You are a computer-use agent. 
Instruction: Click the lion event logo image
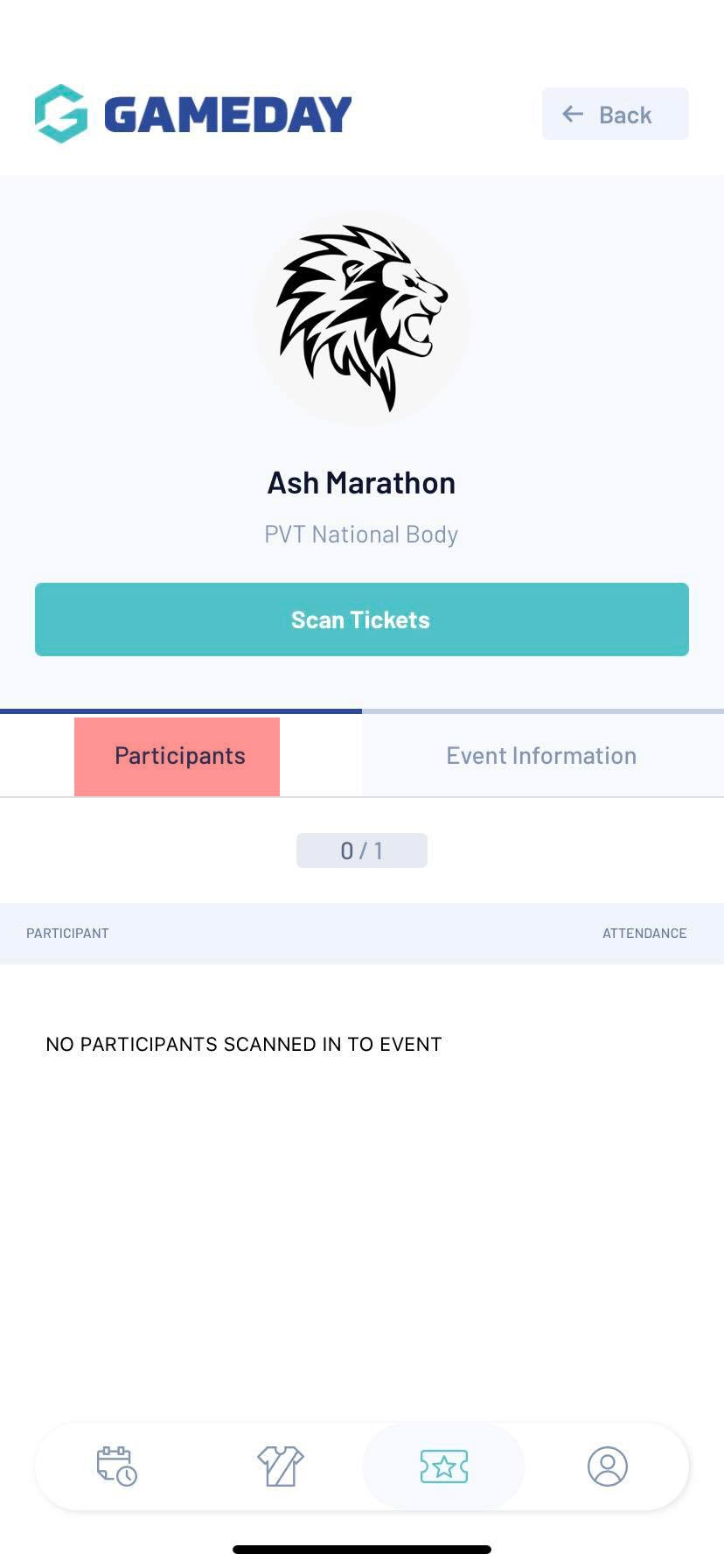pyautogui.click(x=362, y=318)
